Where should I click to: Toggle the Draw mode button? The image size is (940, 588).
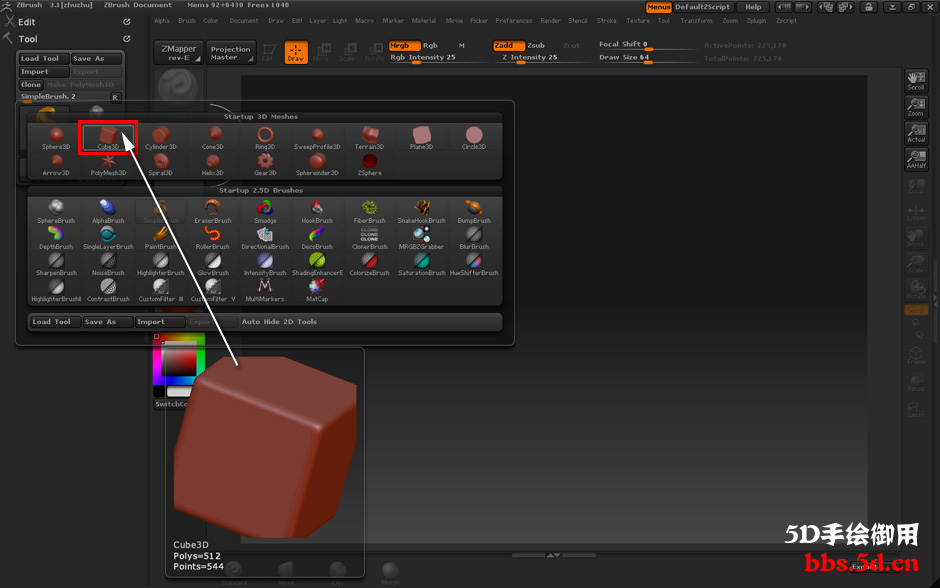[x=296, y=52]
